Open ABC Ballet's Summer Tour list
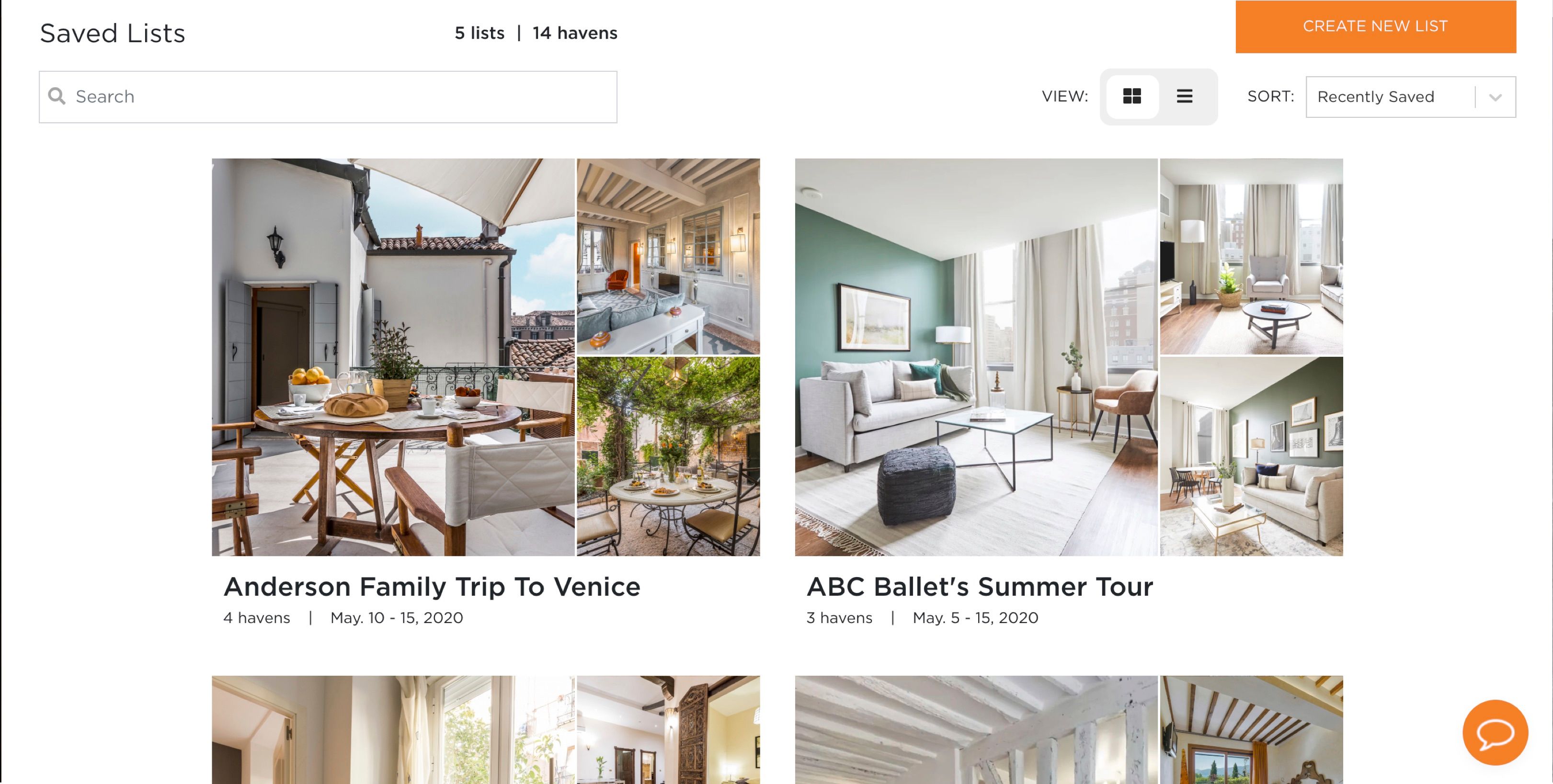The image size is (1553, 784). coord(980,586)
